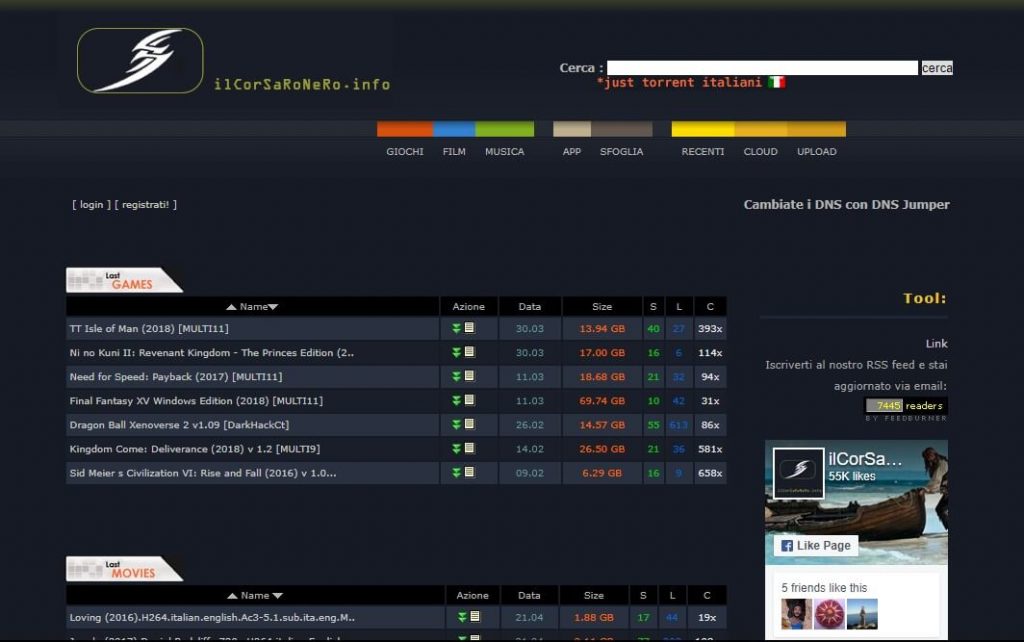Screen dimensions: 1024x642
Task: Sort Movies table by name descending arrow
Action: coord(278,596)
